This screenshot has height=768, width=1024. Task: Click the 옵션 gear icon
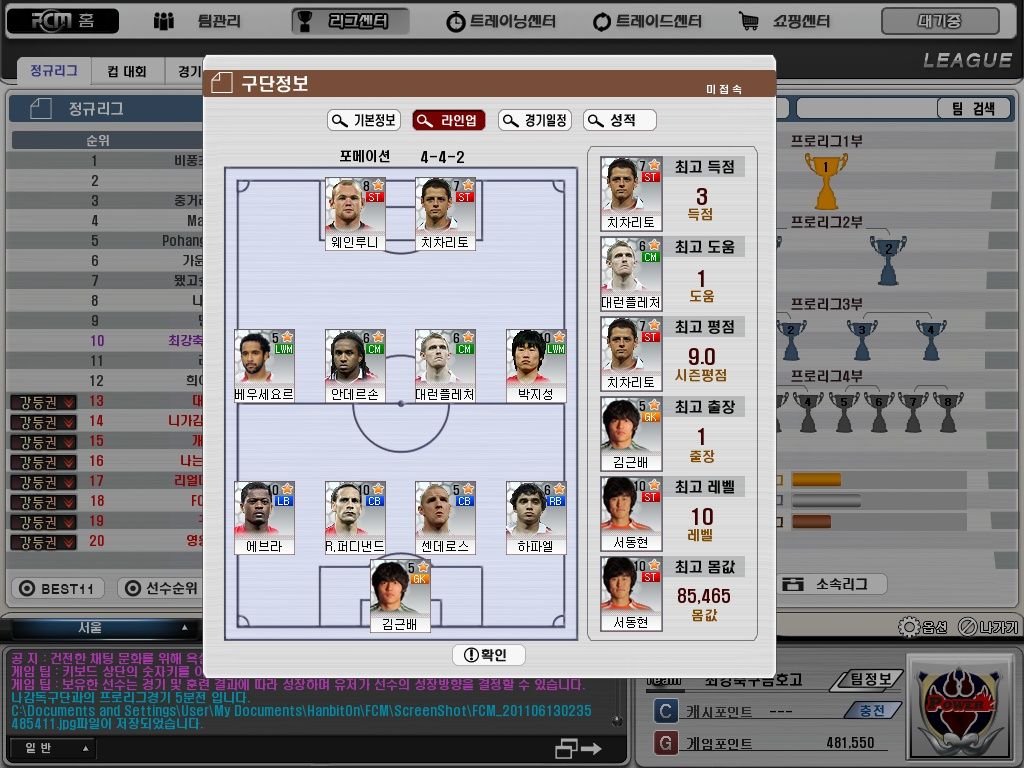pos(908,627)
